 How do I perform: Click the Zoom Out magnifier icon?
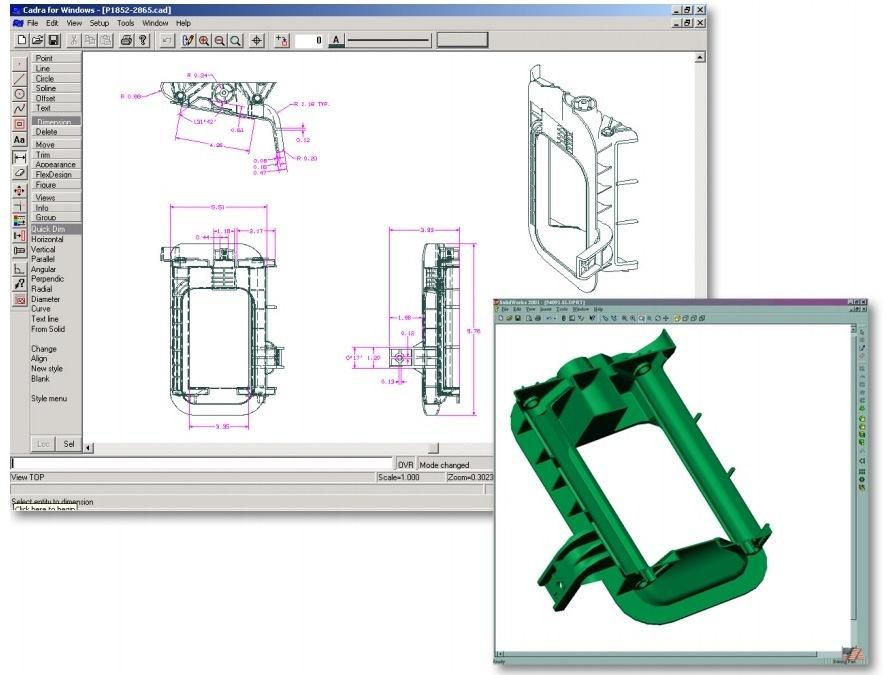click(x=220, y=40)
